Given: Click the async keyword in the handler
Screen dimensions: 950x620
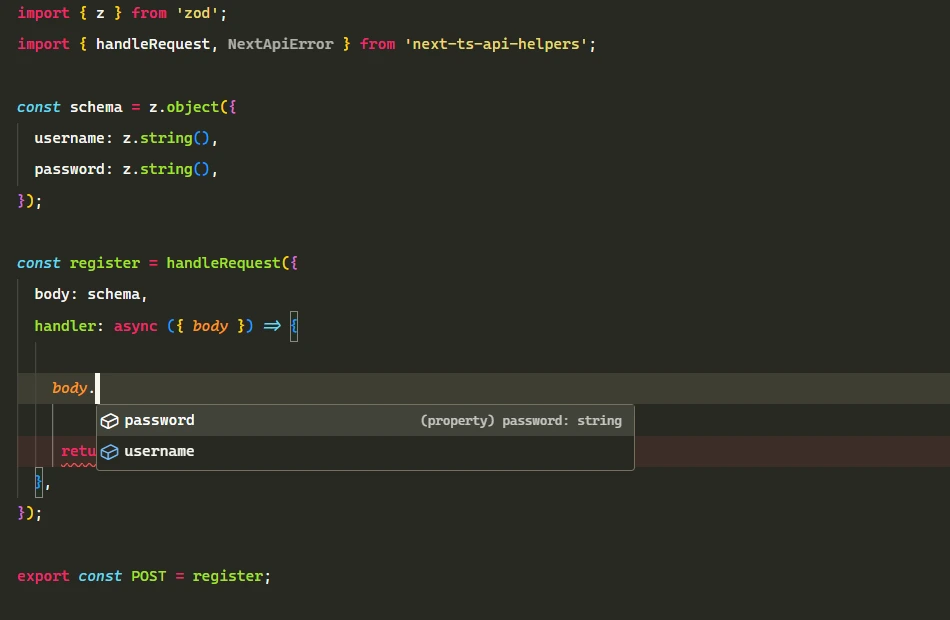Looking at the screenshot, I should click(135, 325).
